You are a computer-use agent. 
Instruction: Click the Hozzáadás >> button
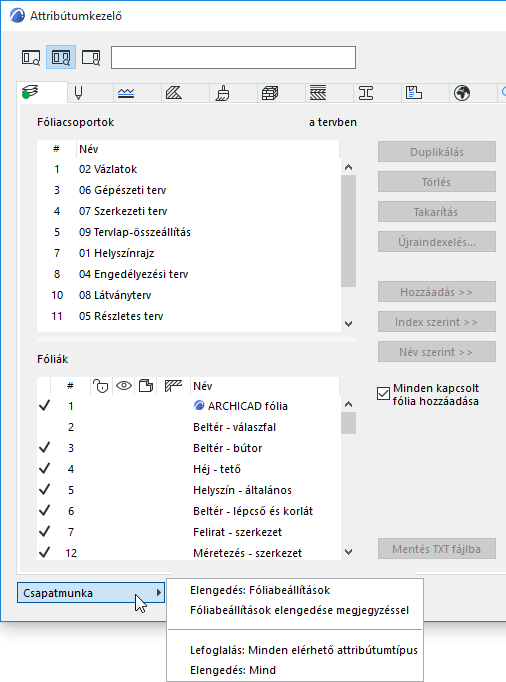pos(437,292)
